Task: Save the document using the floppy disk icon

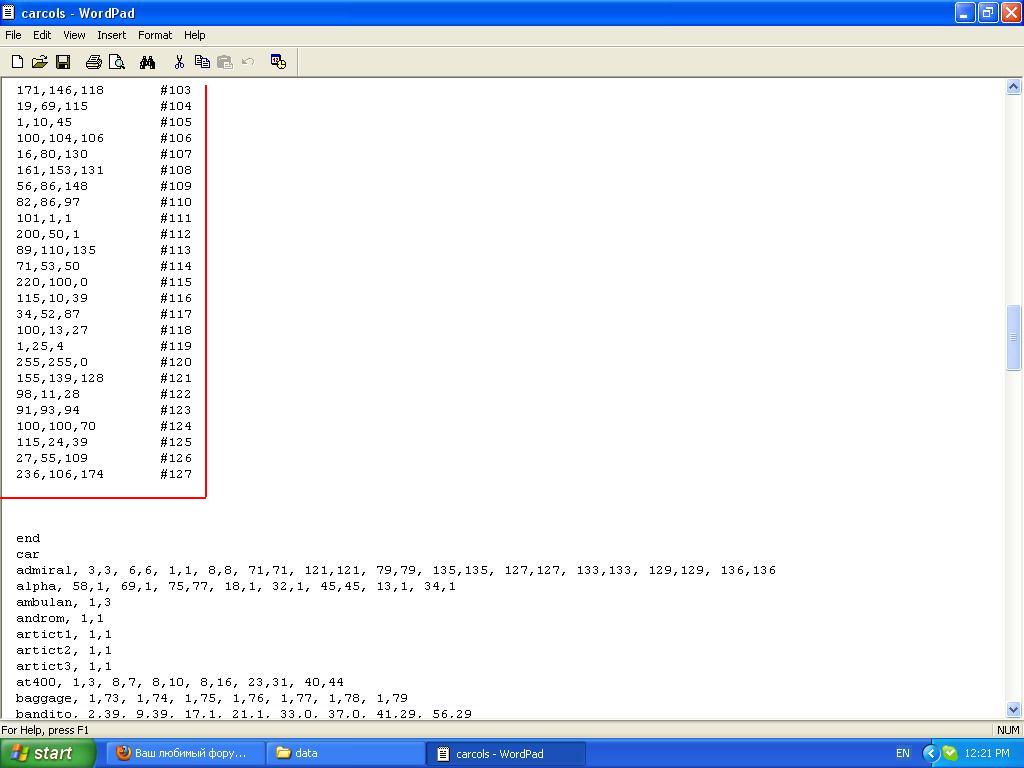Action: pos(62,62)
